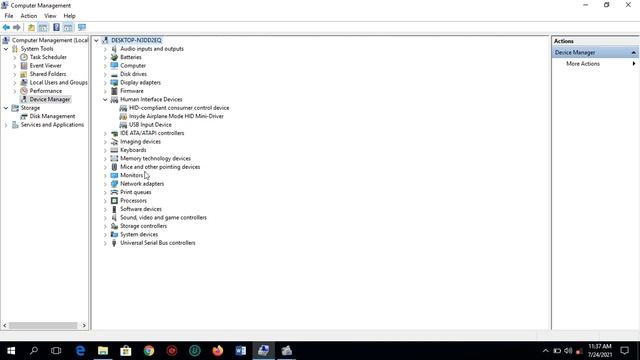Click the Back arrow toolbar icon
This screenshot has width=640, height=360.
(x=6, y=27)
